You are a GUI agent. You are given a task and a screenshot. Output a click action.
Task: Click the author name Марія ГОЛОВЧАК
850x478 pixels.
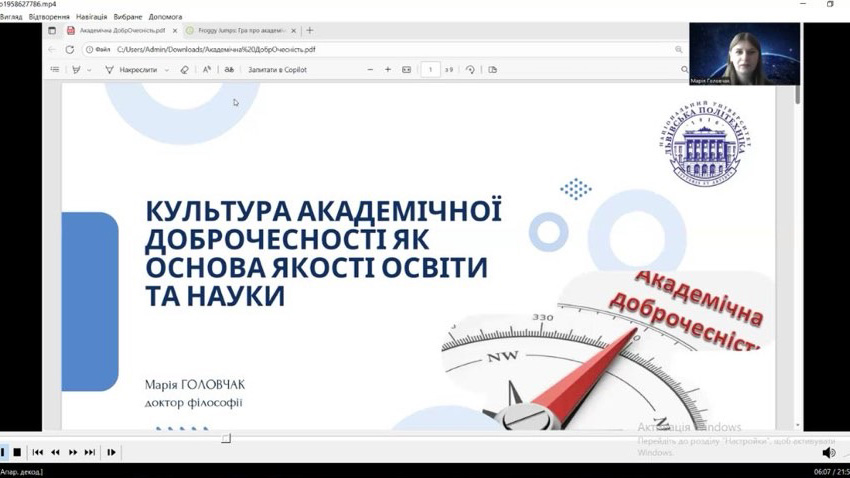(195, 384)
